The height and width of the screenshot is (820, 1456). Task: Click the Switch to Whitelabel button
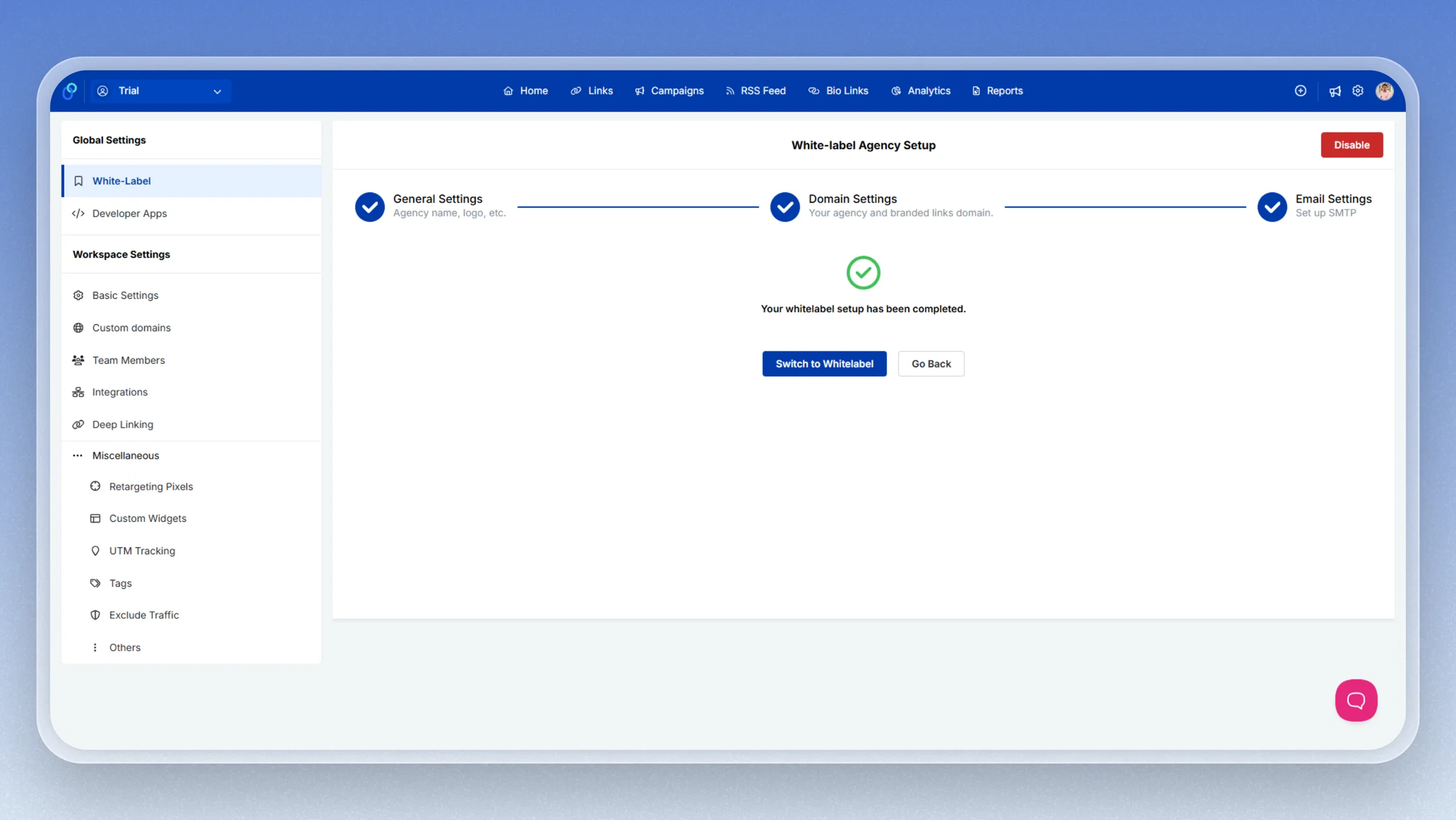[824, 364]
